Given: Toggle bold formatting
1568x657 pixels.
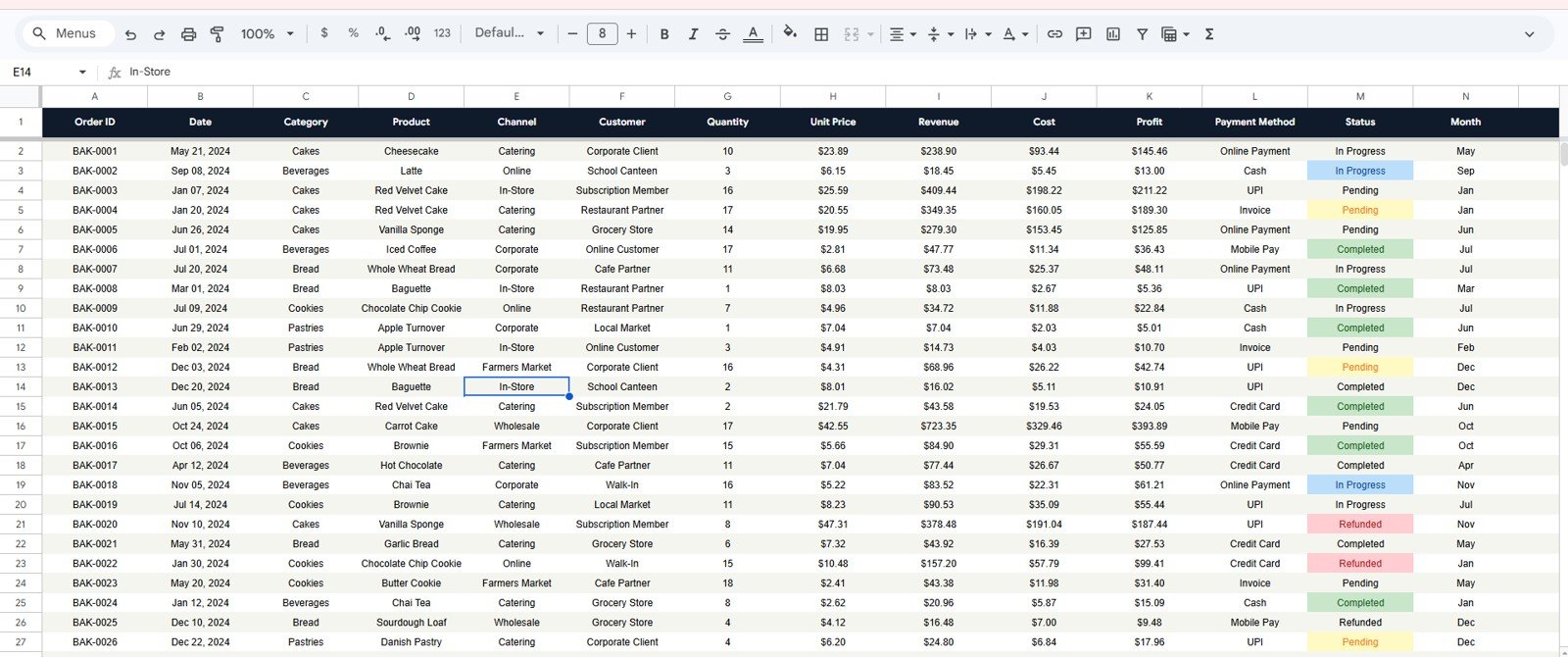Looking at the screenshot, I should (664, 34).
